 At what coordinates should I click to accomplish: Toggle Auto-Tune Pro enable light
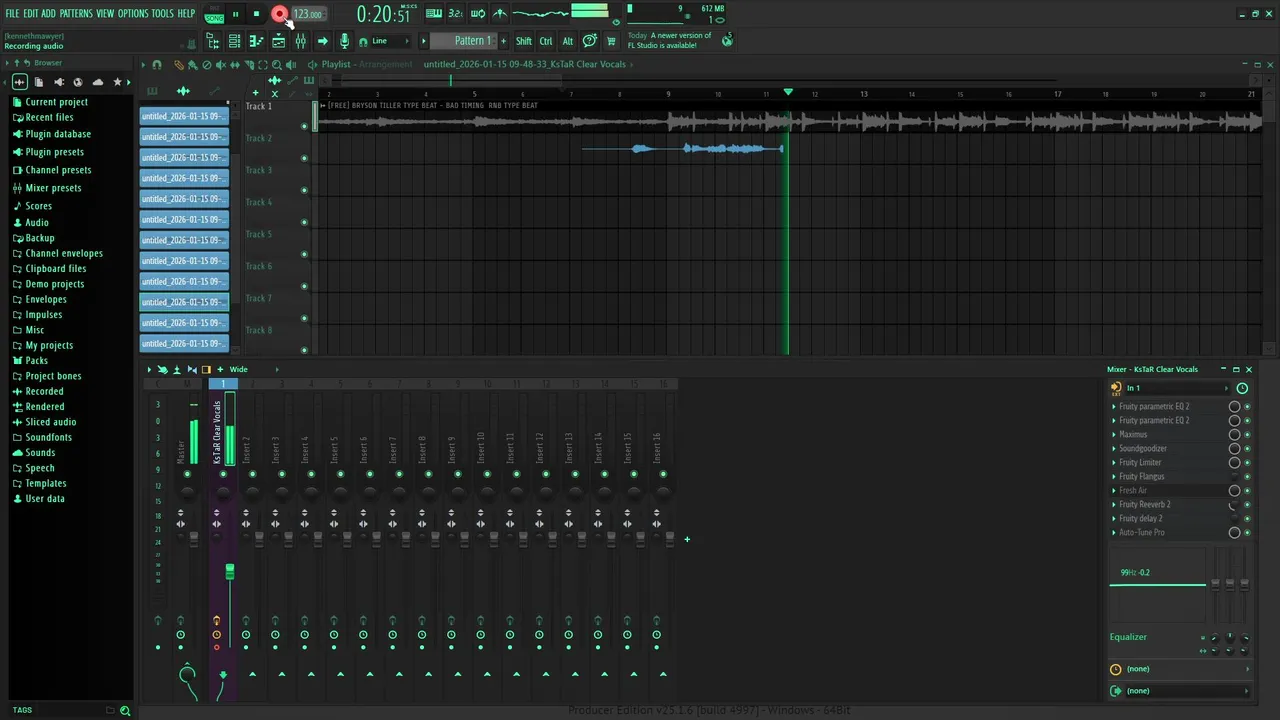(x=1247, y=533)
